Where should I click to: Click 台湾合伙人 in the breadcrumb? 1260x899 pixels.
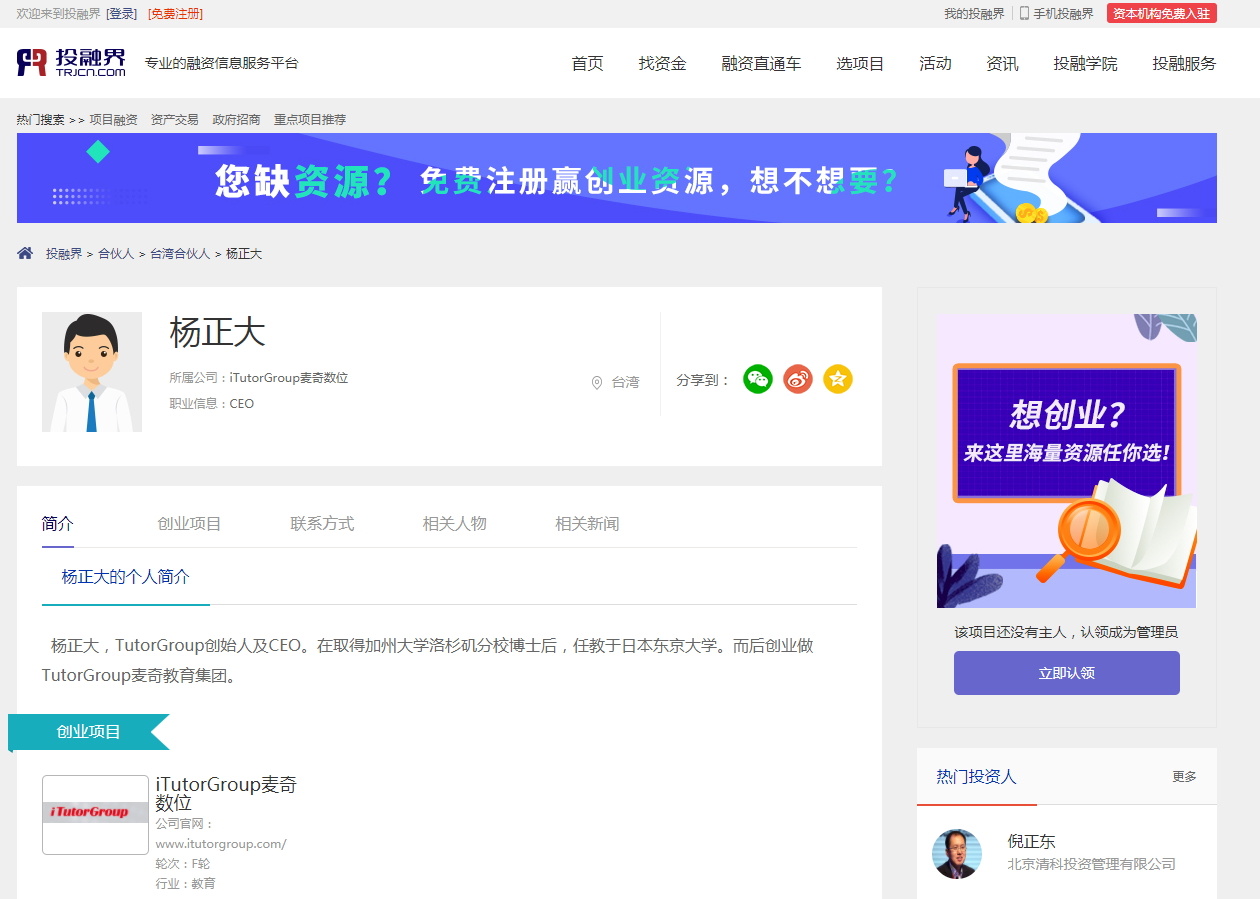(180, 254)
